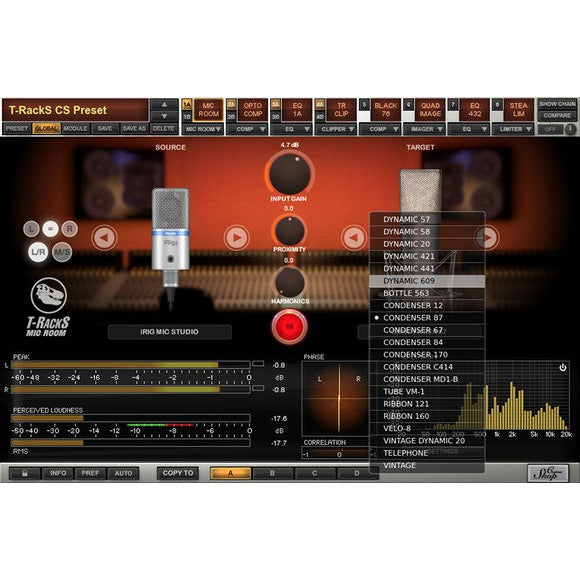Click the PRESET button
580x580 pixels.
point(17,129)
